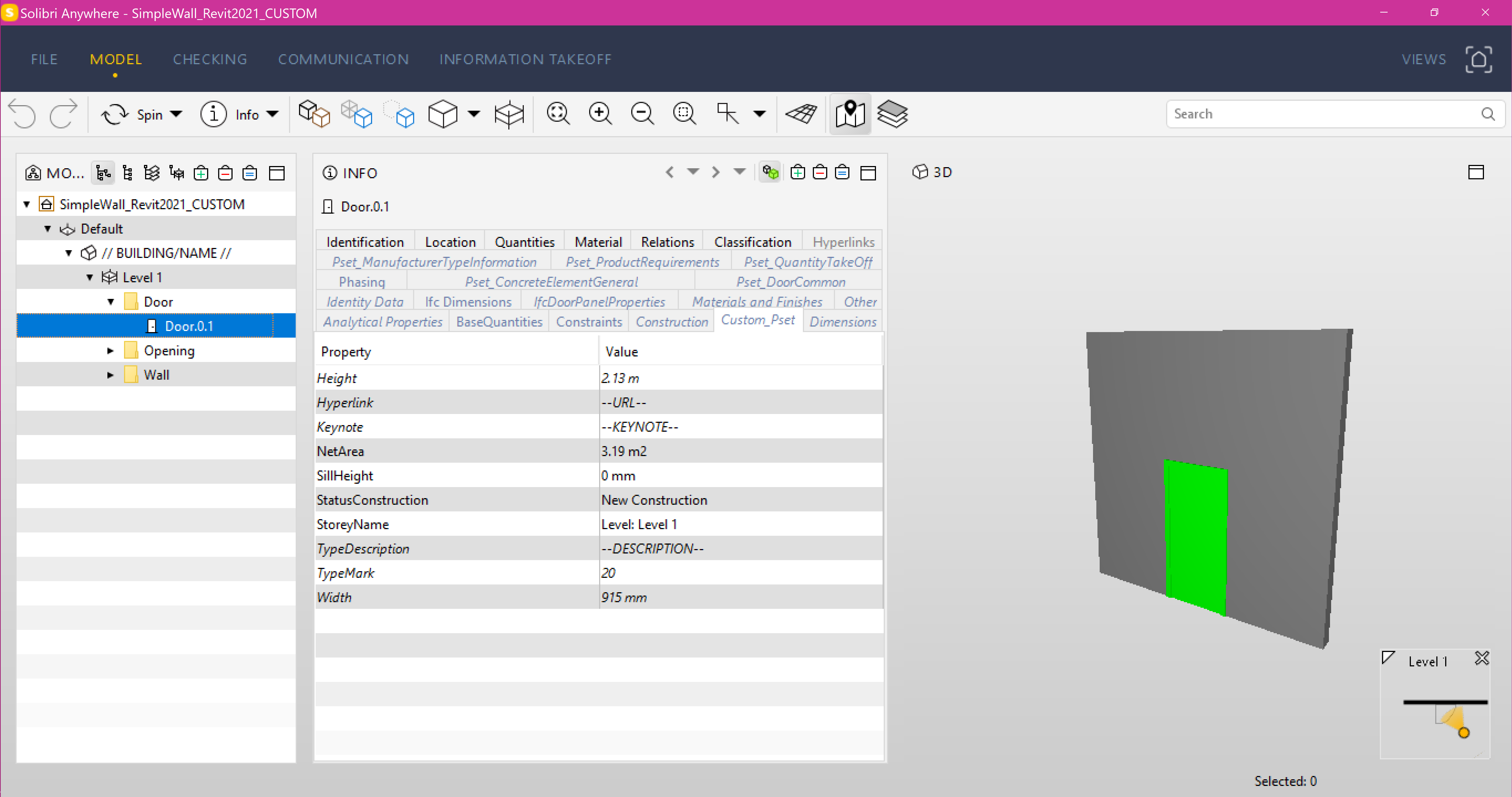Click the Zoom In magnifier icon
1512x797 pixels.
point(600,114)
